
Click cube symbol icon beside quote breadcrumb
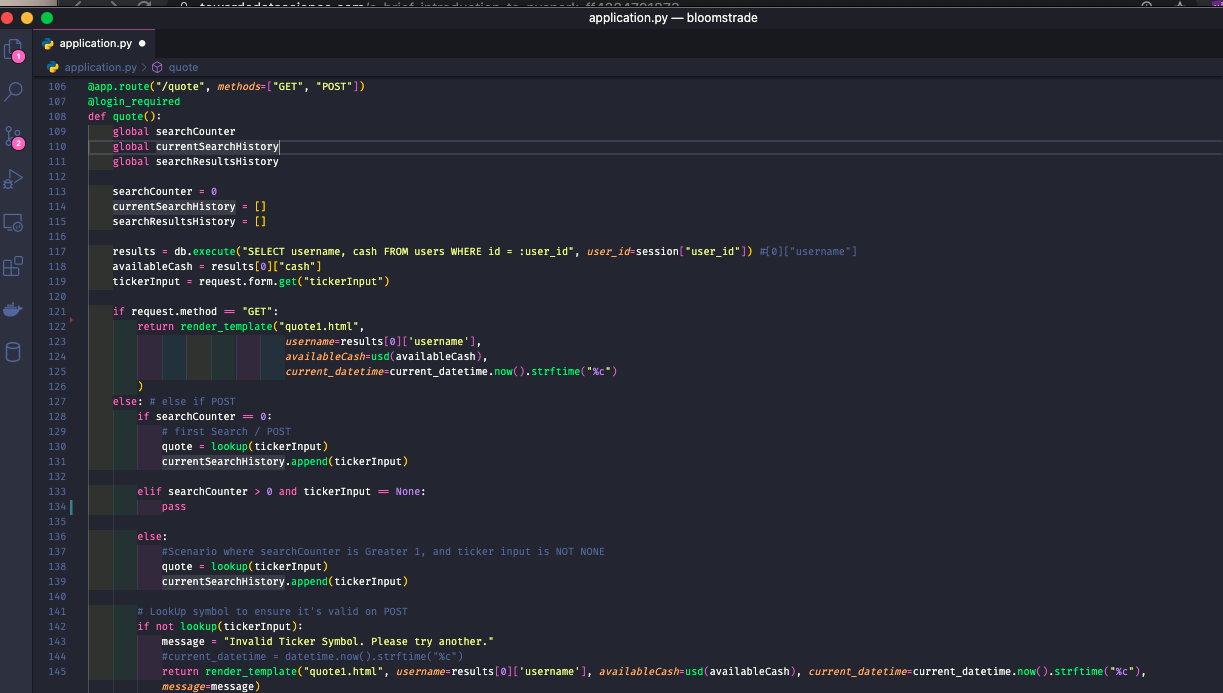point(157,68)
